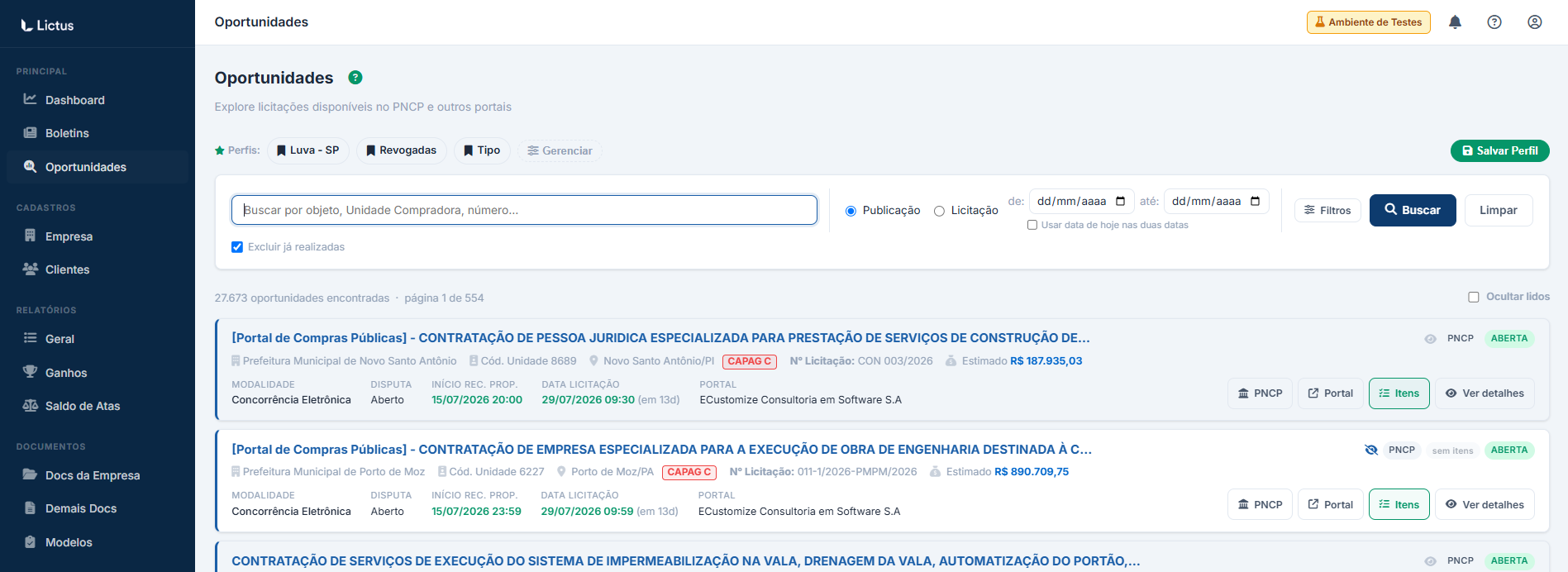Focus the search by objeto input field
Viewport: 1568px width, 572px height.
tap(524, 210)
